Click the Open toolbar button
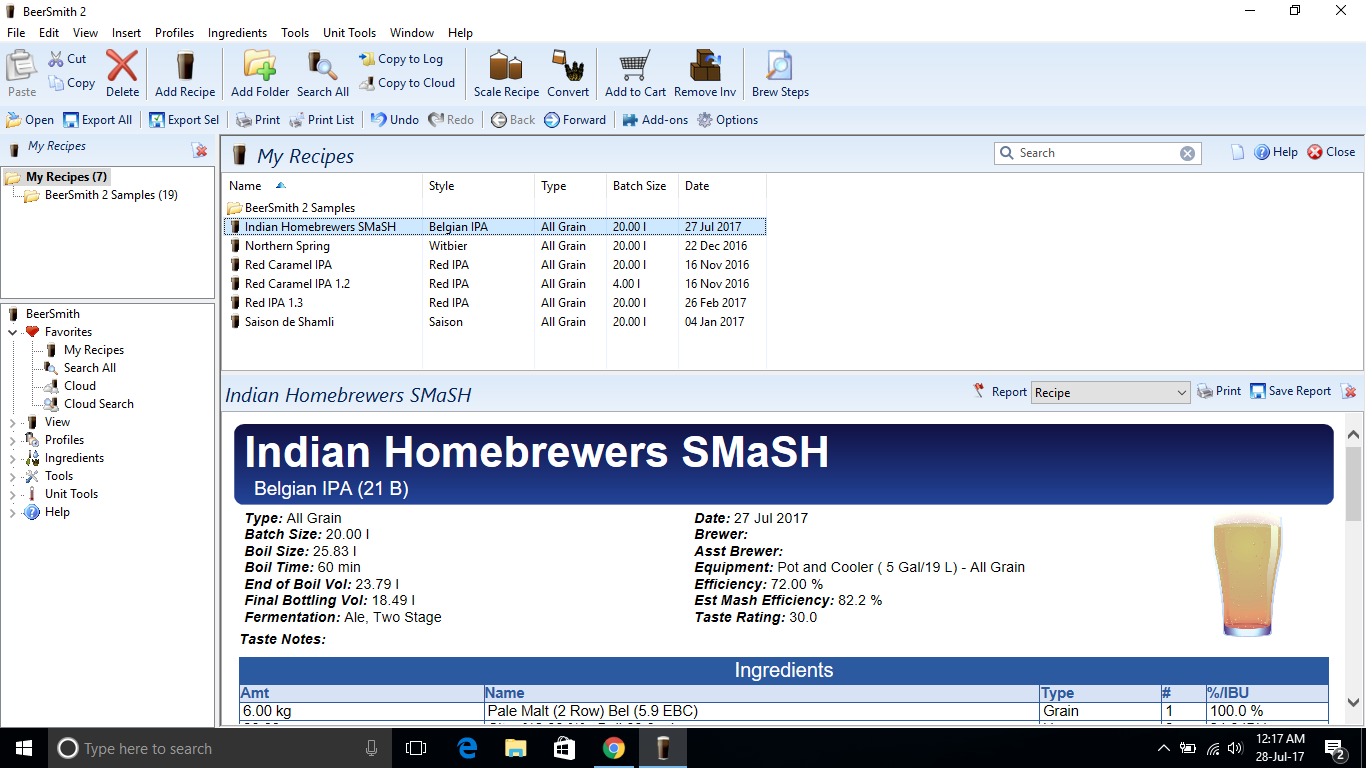This screenshot has width=1366, height=768. pyautogui.click(x=30, y=120)
